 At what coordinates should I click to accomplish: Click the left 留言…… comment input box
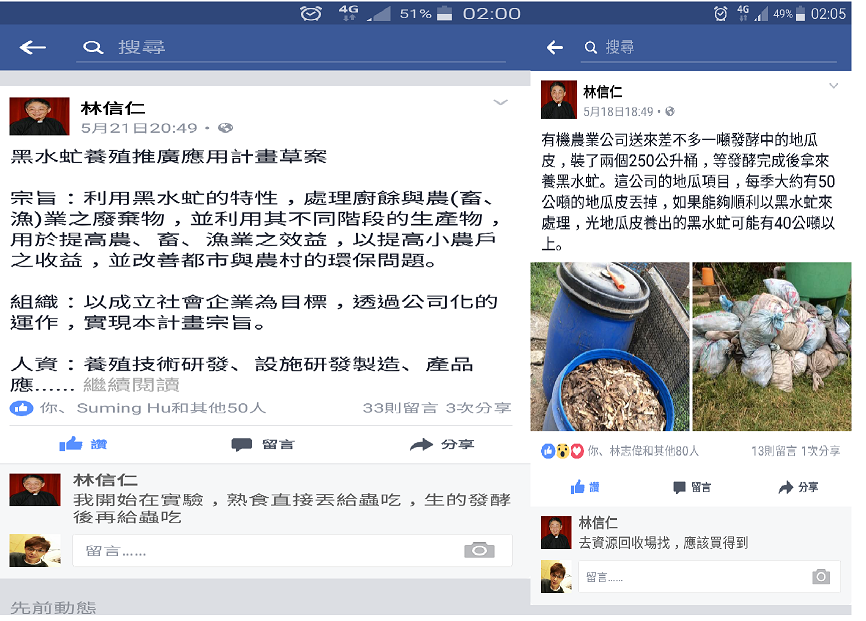click(x=292, y=550)
